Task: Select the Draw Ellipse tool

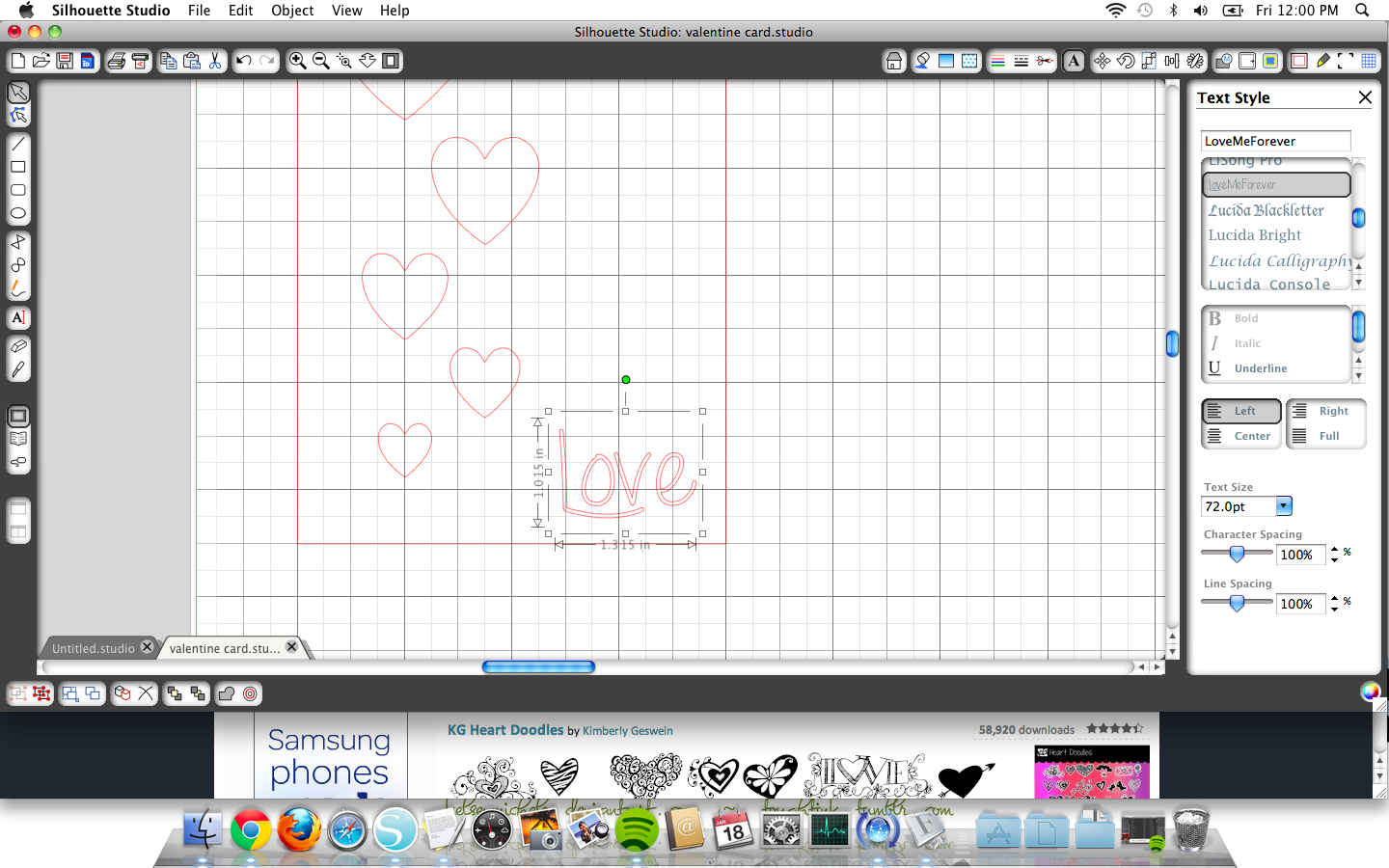Action: click(x=18, y=213)
